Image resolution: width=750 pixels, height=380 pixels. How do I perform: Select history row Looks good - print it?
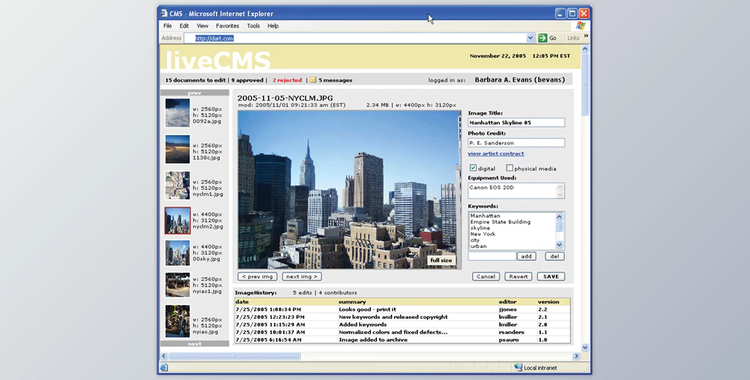pyautogui.click(x=402, y=310)
